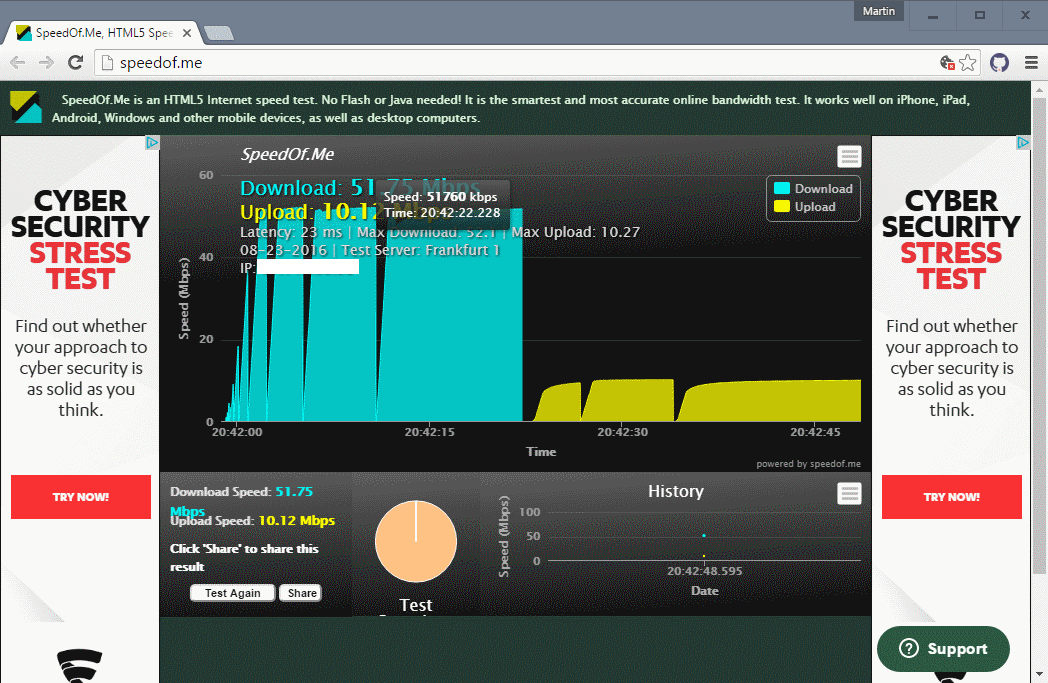1048x683 pixels.
Task: Maximize the Chrome window
Action: (979, 15)
